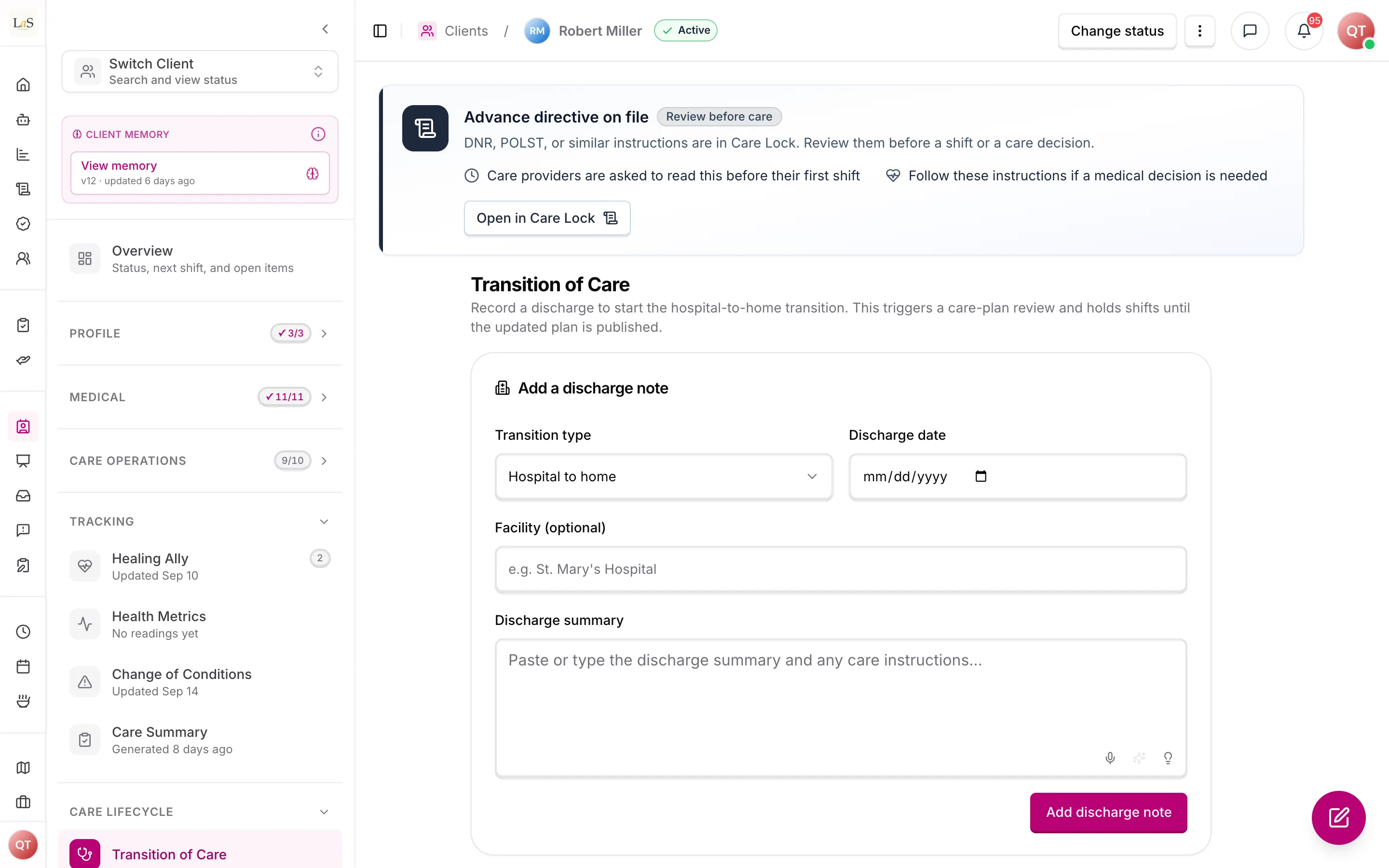Click the floating compose edit button
The height and width of the screenshot is (868, 1389).
click(1338, 817)
